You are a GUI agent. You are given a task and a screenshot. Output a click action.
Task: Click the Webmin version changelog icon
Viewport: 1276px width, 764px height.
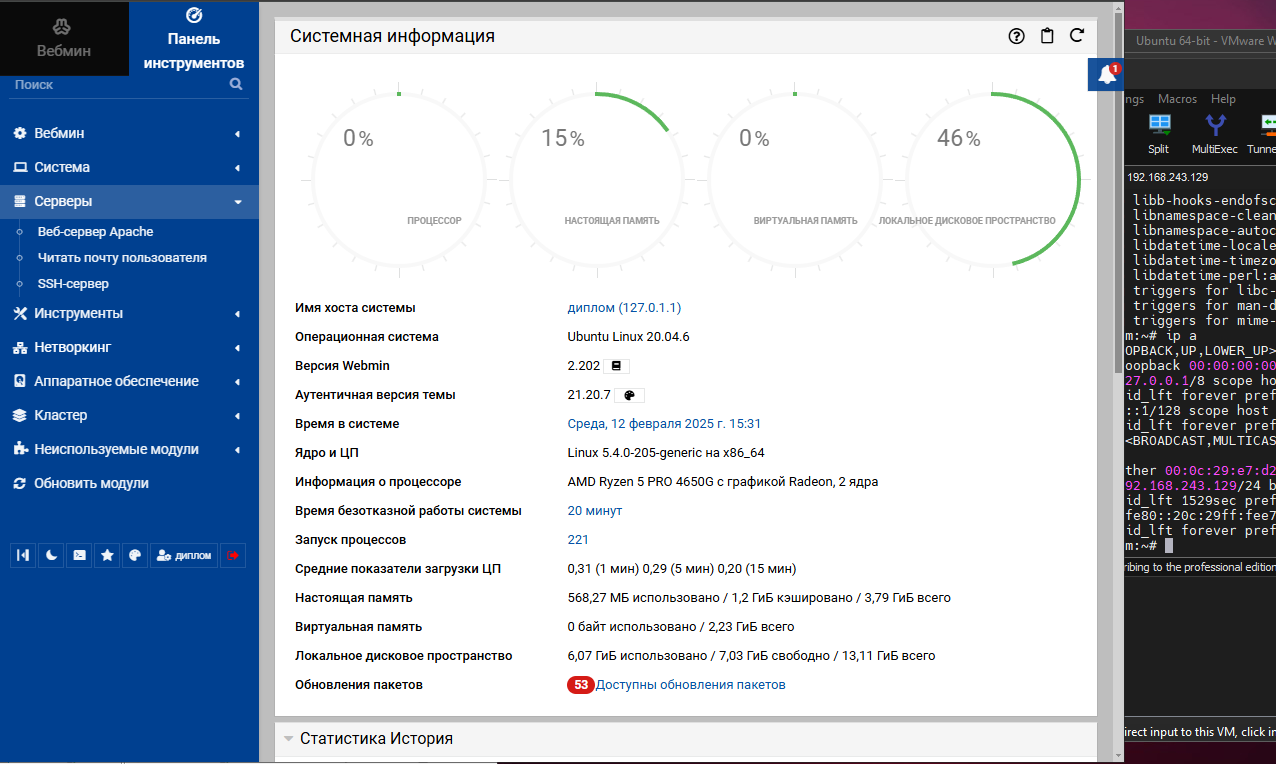point(617,366)
